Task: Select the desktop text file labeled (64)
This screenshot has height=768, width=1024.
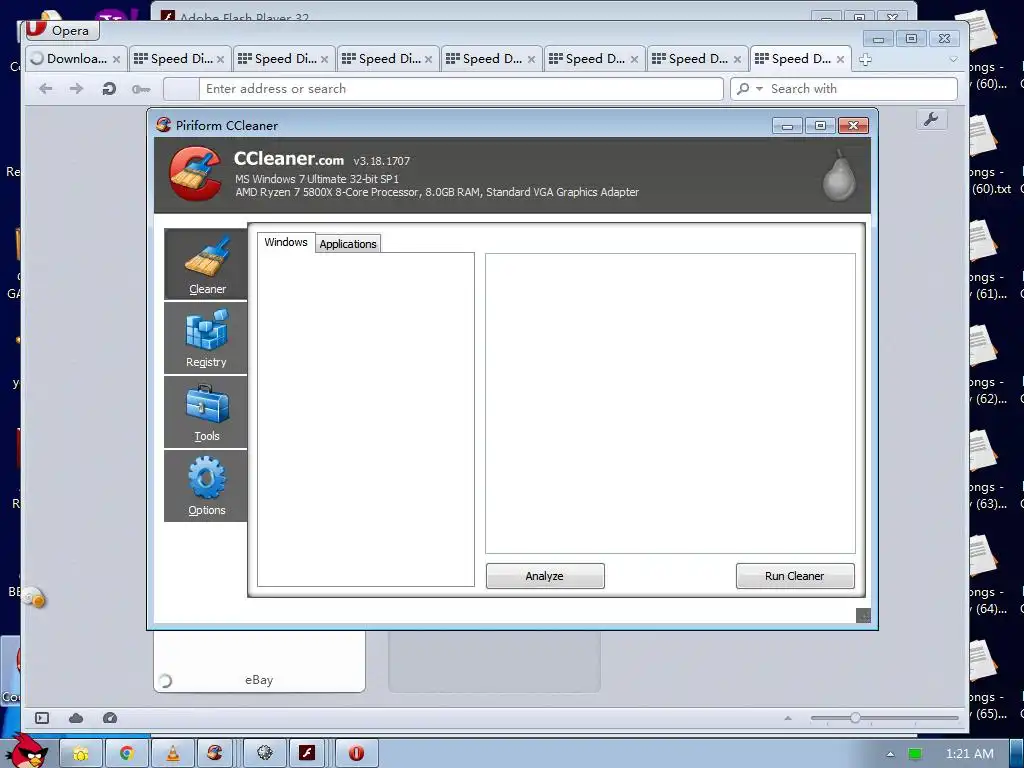Action: [988, 575]
